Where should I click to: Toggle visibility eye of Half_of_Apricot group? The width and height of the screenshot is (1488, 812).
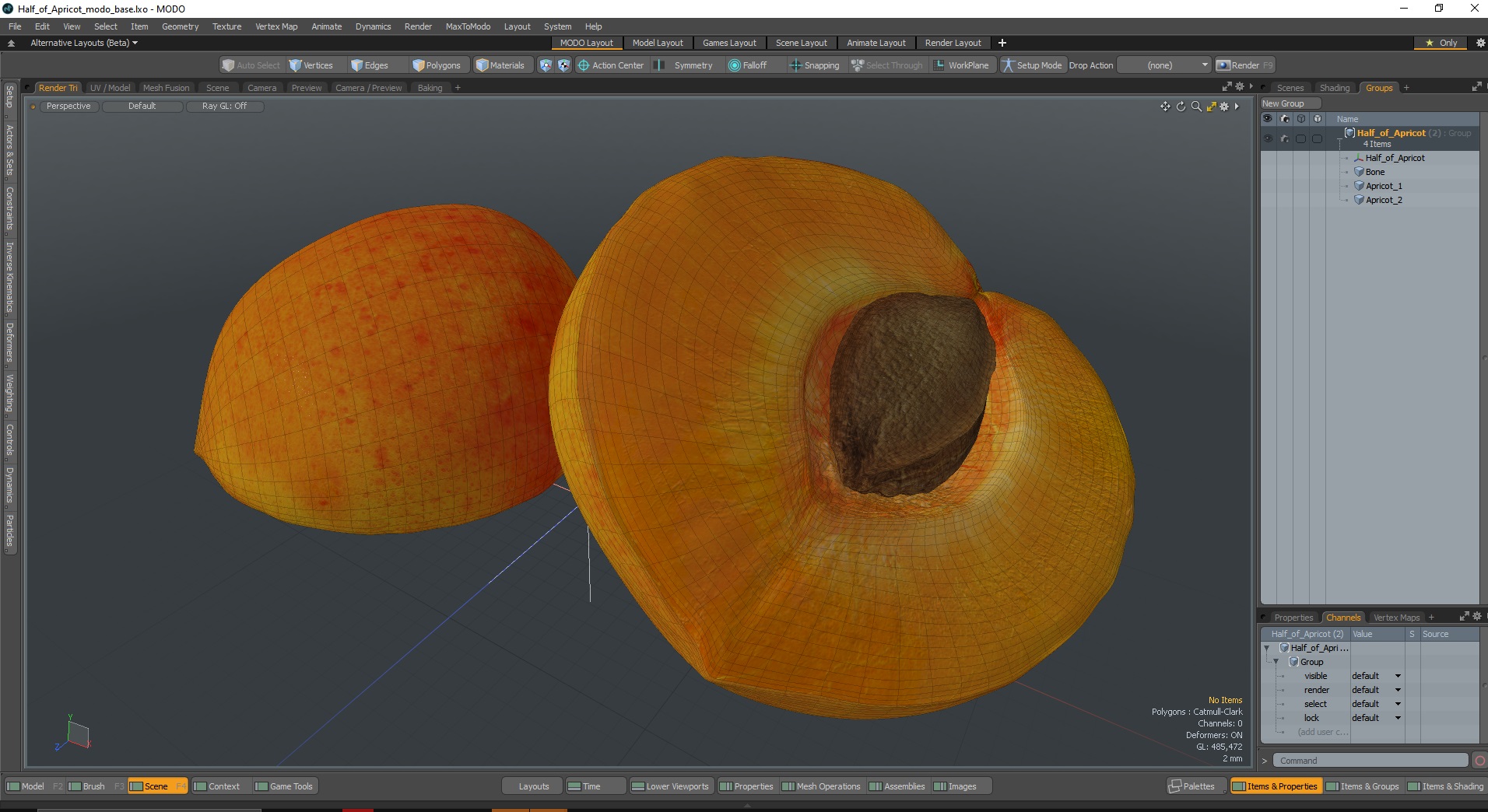pyautogui.click(x=1268, y=138)
